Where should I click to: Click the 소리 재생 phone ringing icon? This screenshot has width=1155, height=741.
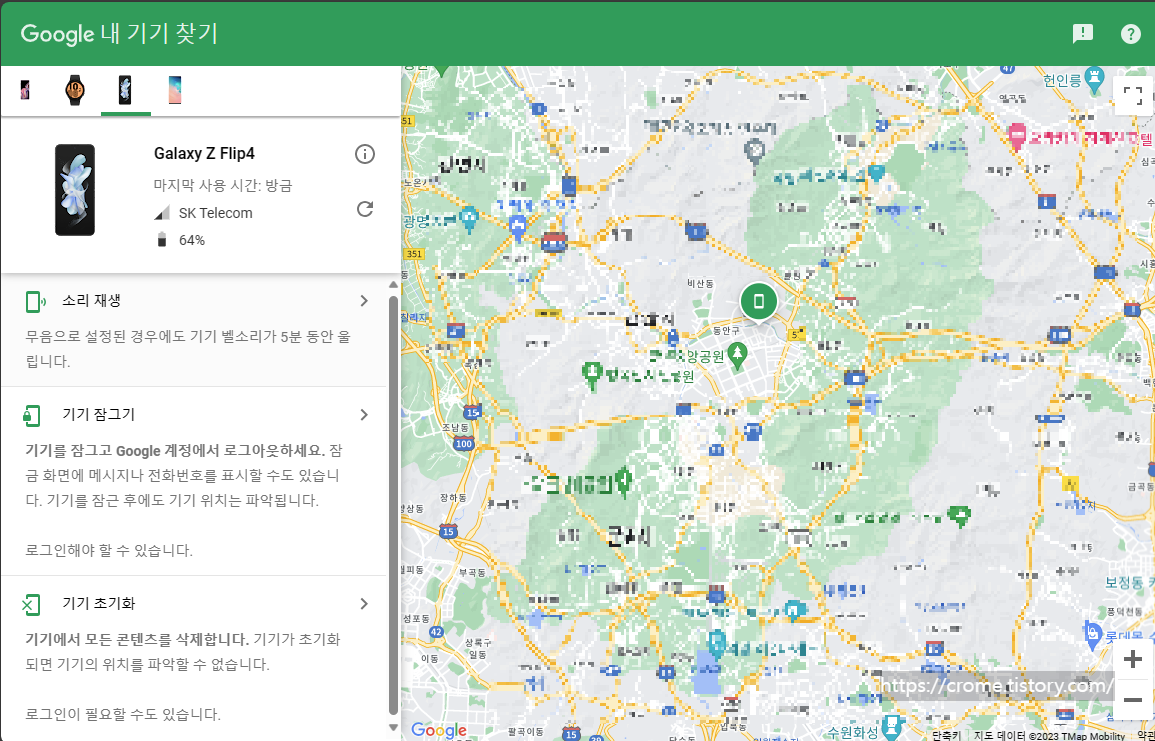[35, 301]
